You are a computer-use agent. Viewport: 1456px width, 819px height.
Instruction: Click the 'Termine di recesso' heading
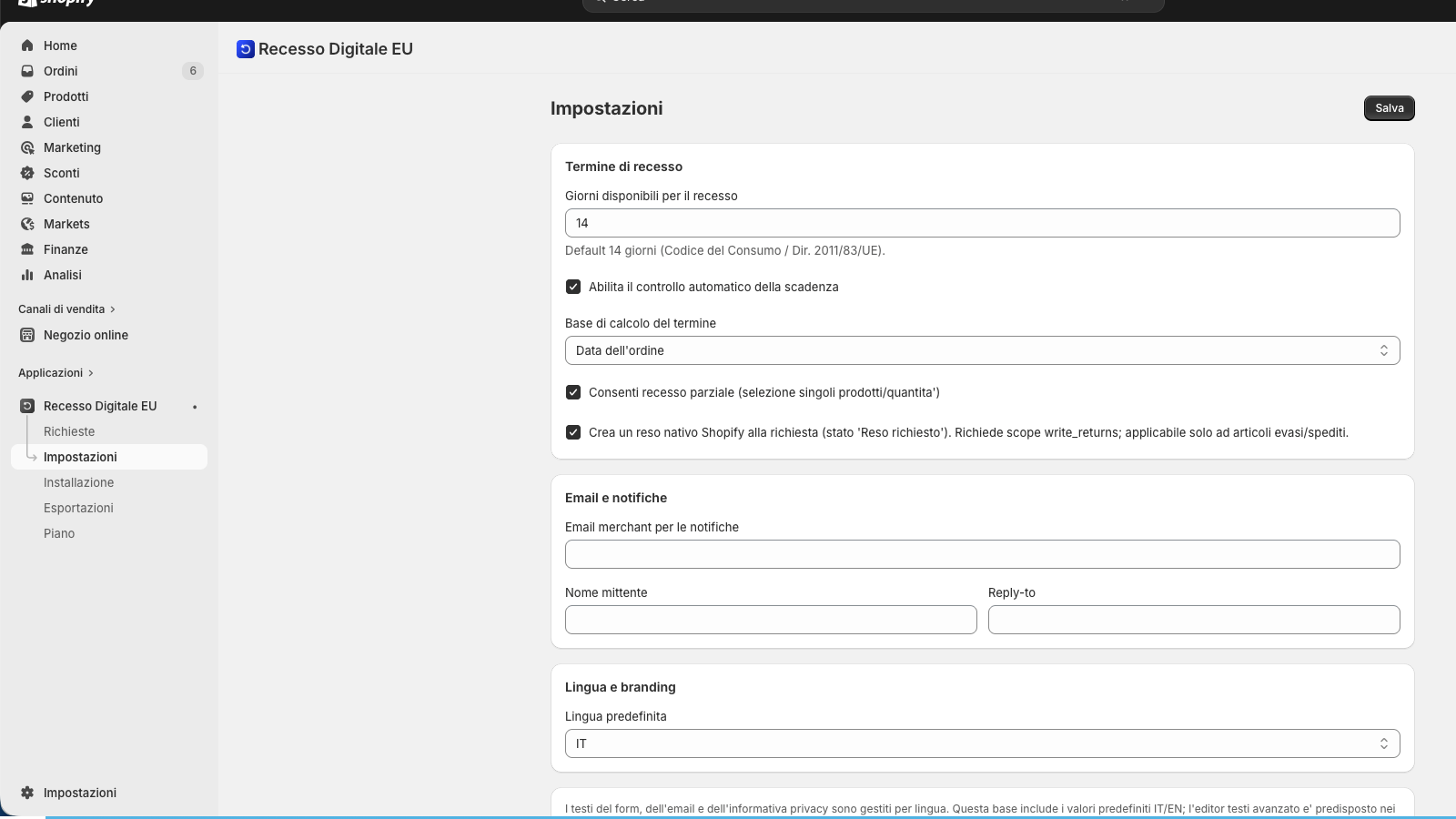pyautogui.click(x=623, y=167)
